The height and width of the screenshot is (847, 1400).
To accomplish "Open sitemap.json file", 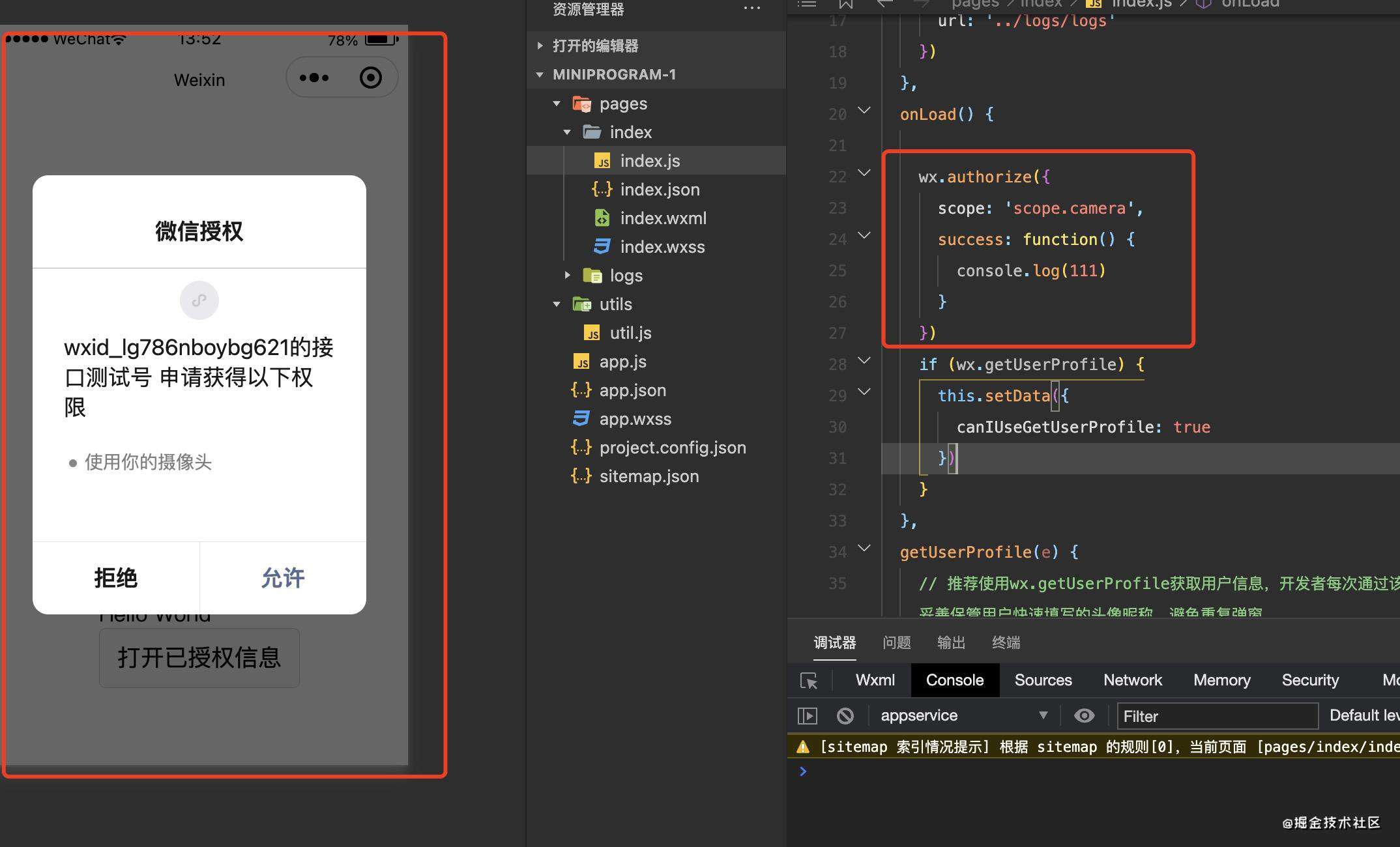I will point(656,476).
